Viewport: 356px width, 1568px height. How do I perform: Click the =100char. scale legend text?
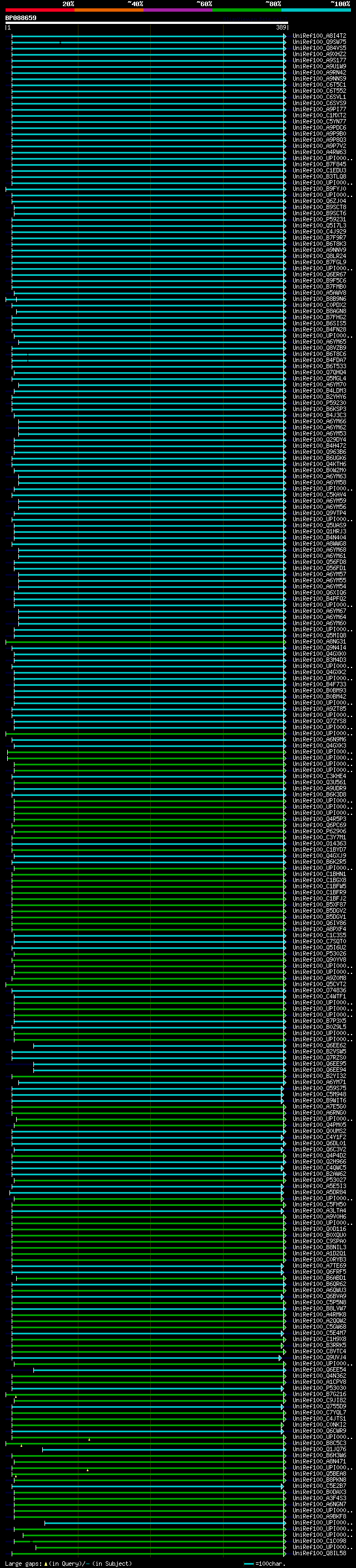pos(270,1564)
